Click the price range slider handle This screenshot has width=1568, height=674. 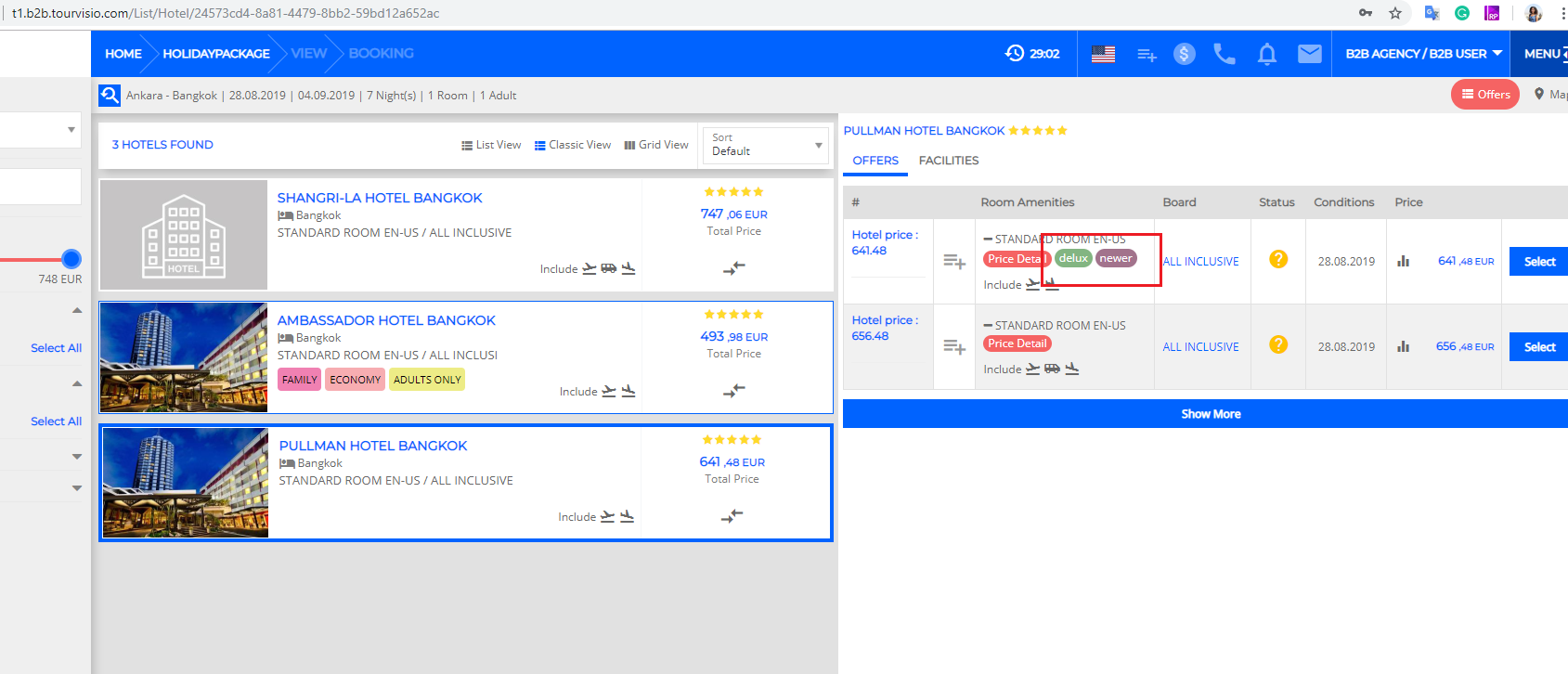(71, 259)
